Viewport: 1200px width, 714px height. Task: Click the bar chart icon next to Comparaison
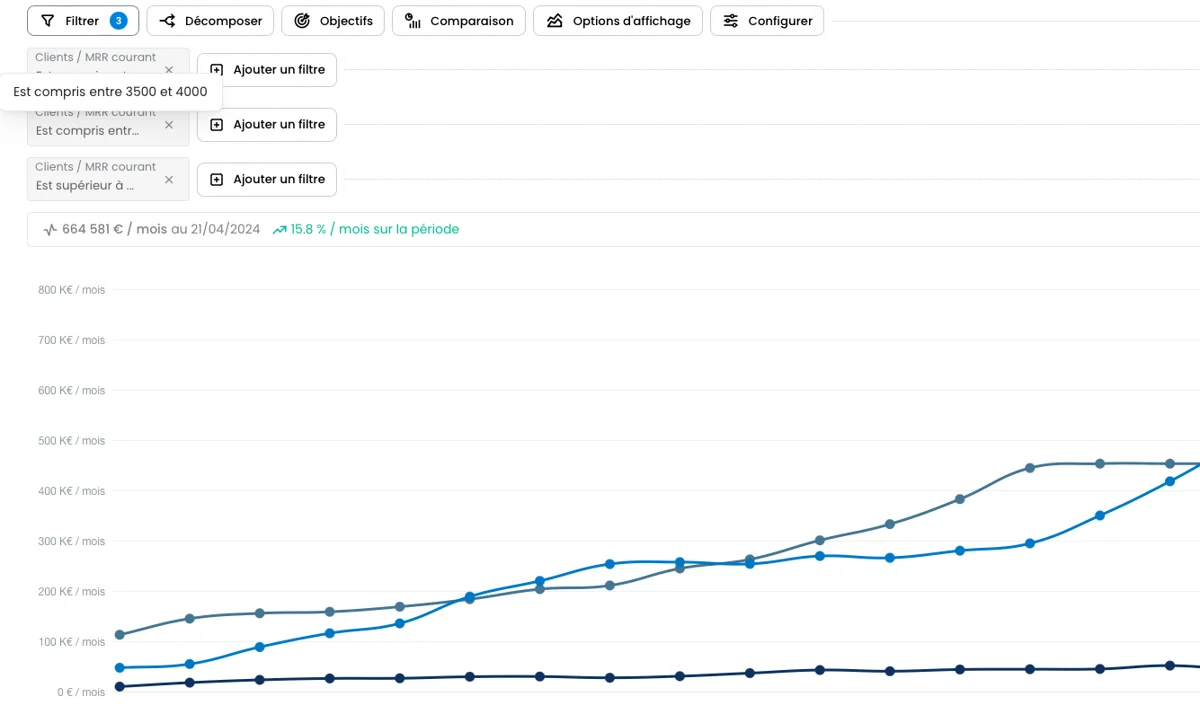413,21
